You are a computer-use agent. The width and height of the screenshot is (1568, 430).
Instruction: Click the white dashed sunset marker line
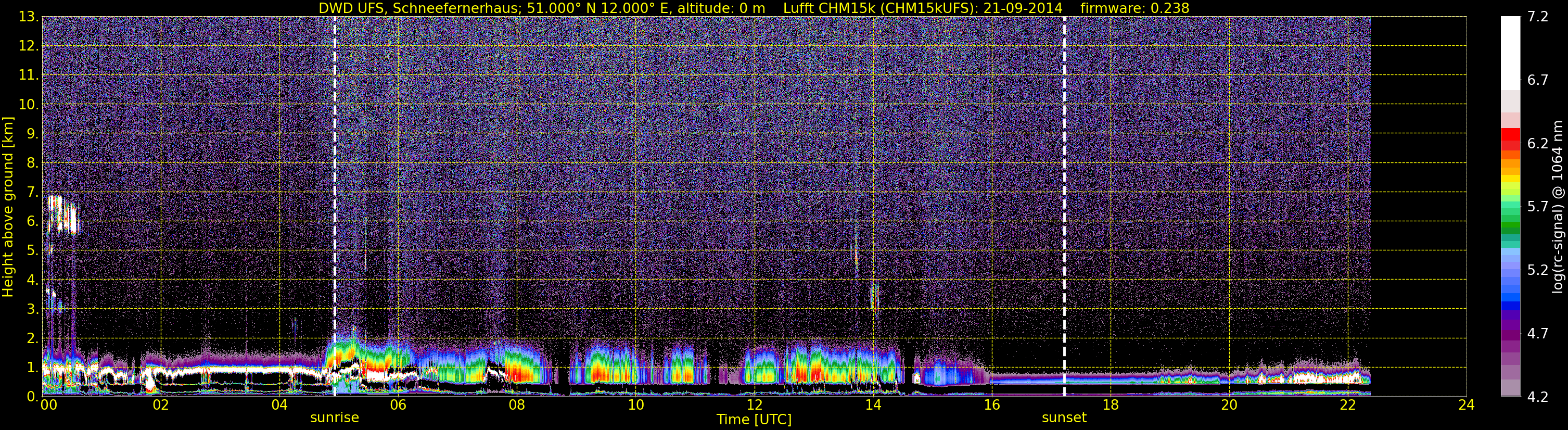click(1064, 207)
